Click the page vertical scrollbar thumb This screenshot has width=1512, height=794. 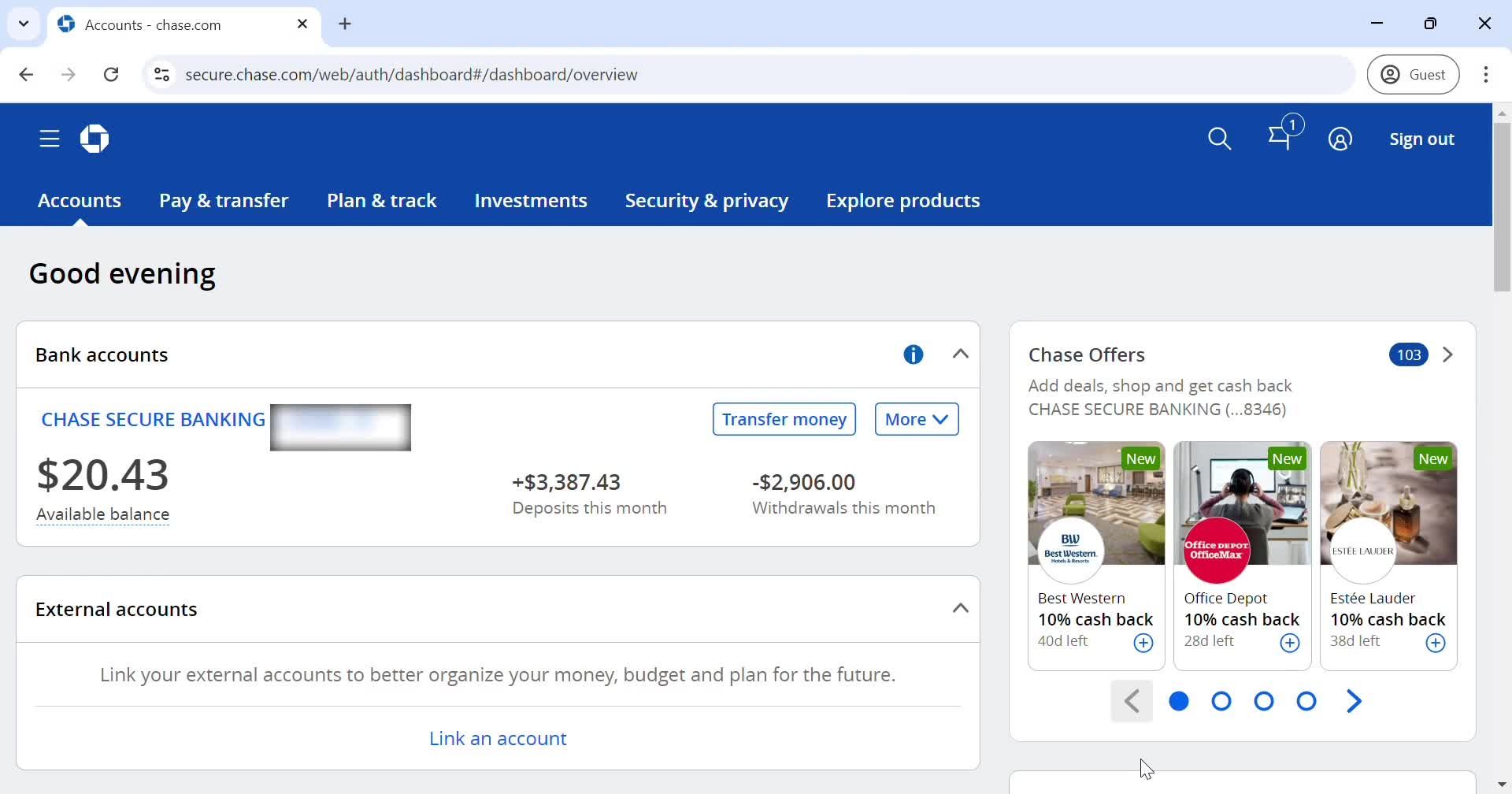click(1502, 207)
